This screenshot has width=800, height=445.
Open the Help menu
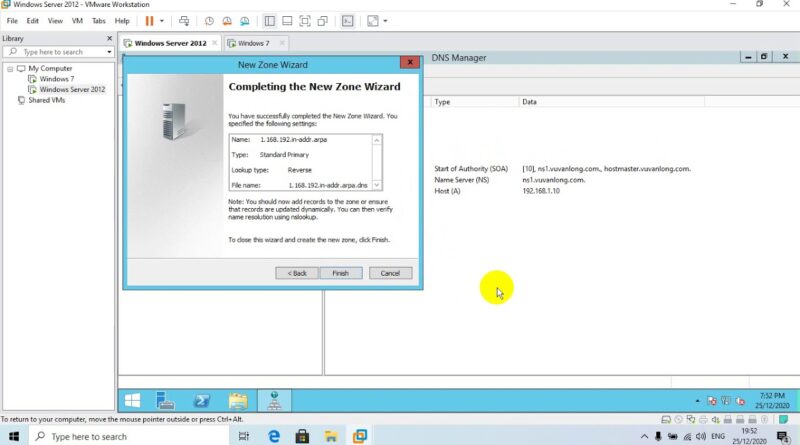[122, 21]
